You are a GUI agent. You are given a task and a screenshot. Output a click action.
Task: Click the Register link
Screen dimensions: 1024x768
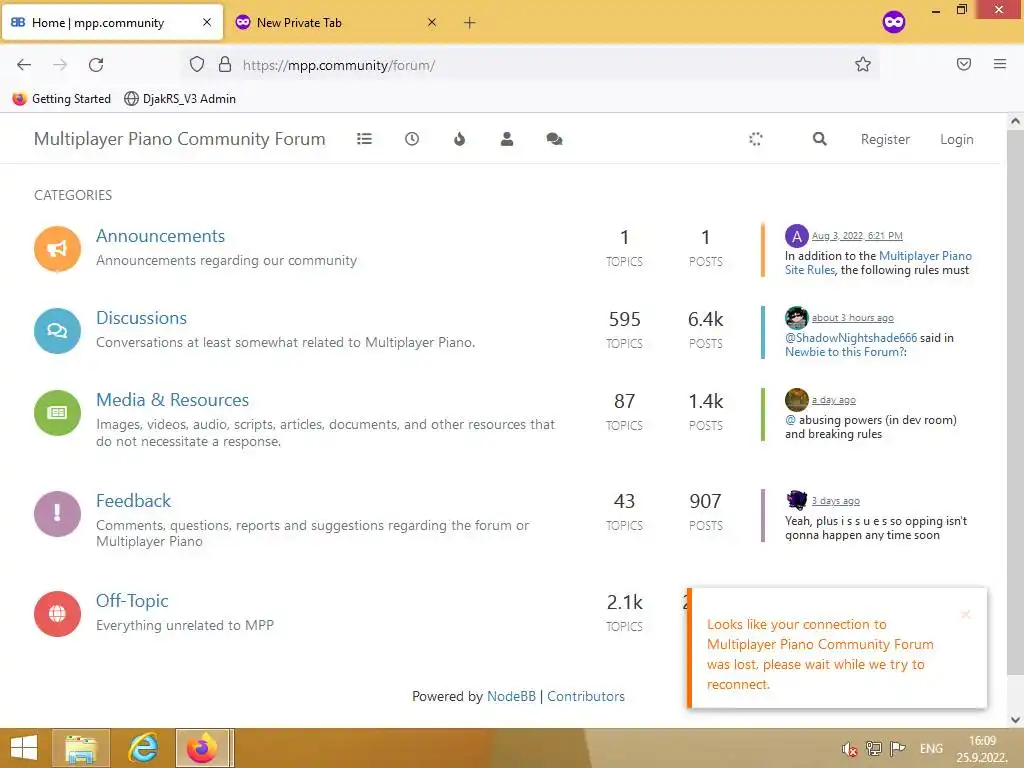[885, 139]
